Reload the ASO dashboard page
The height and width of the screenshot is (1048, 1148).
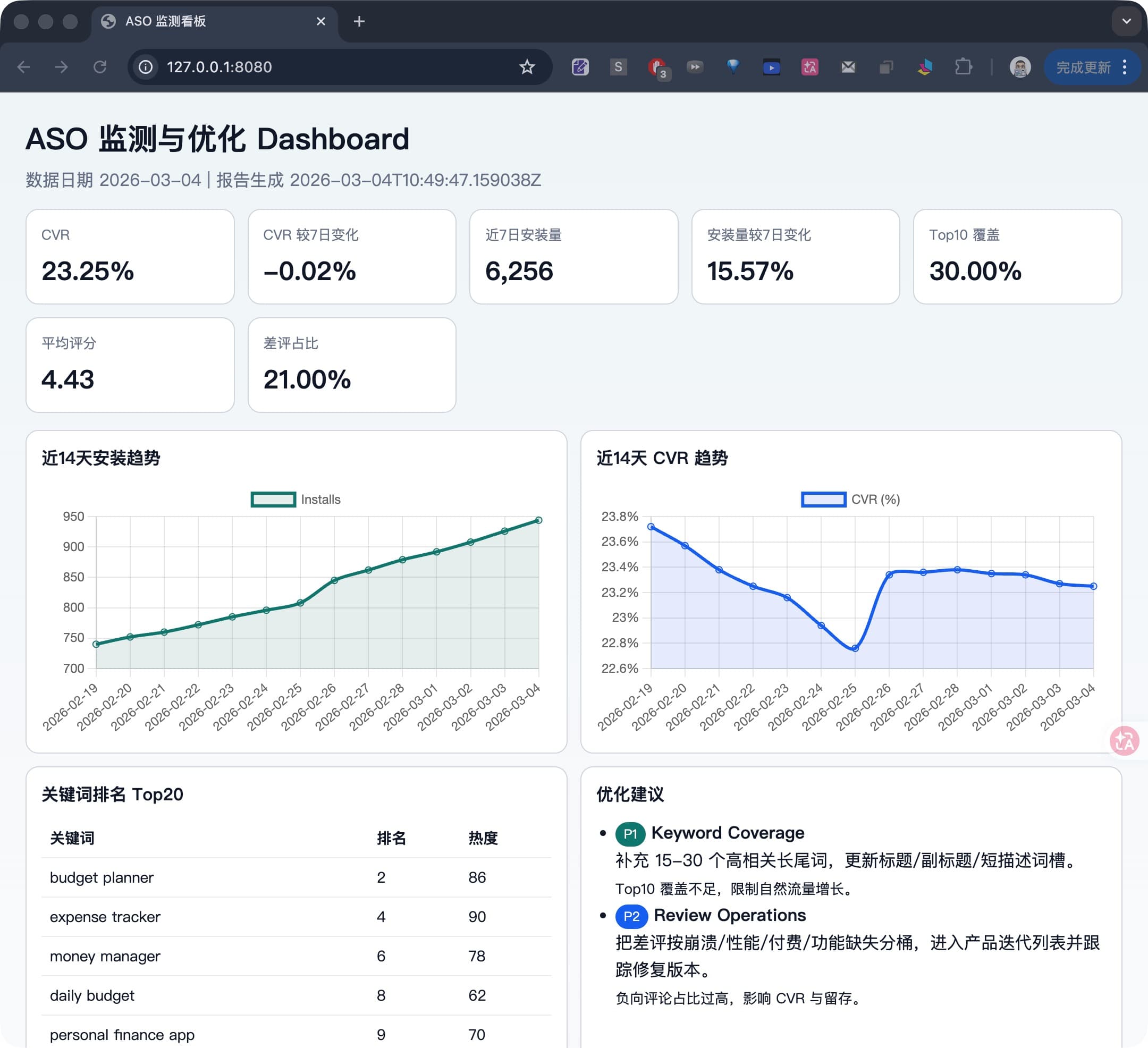tap(100, 67)
